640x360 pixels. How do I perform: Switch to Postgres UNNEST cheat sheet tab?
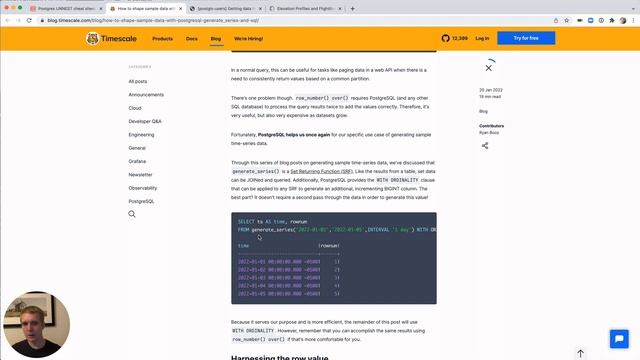point(65,8)
